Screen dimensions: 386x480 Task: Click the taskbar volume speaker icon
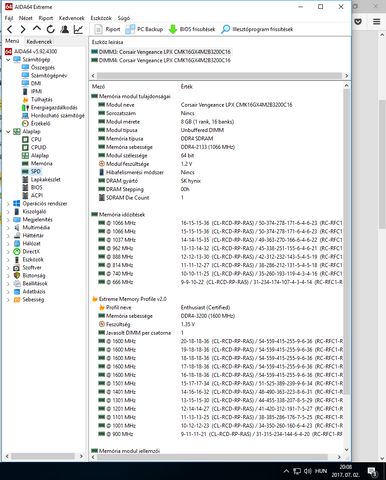(x=307, y=471)
